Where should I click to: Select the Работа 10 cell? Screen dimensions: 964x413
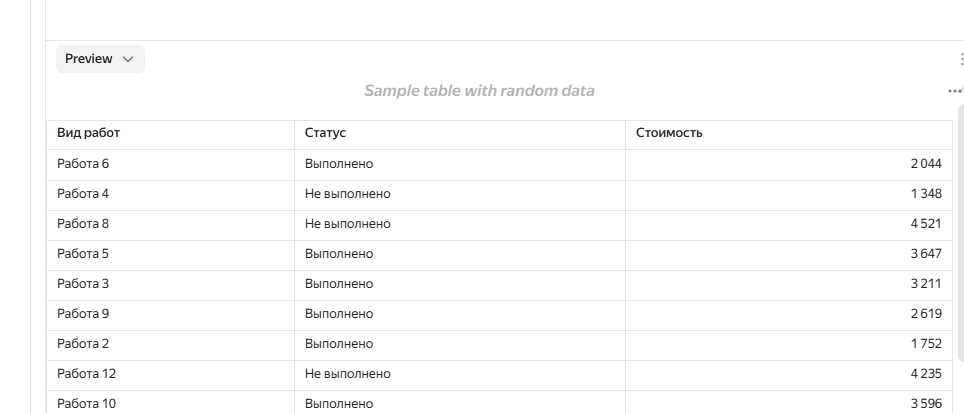coord(170,402)
